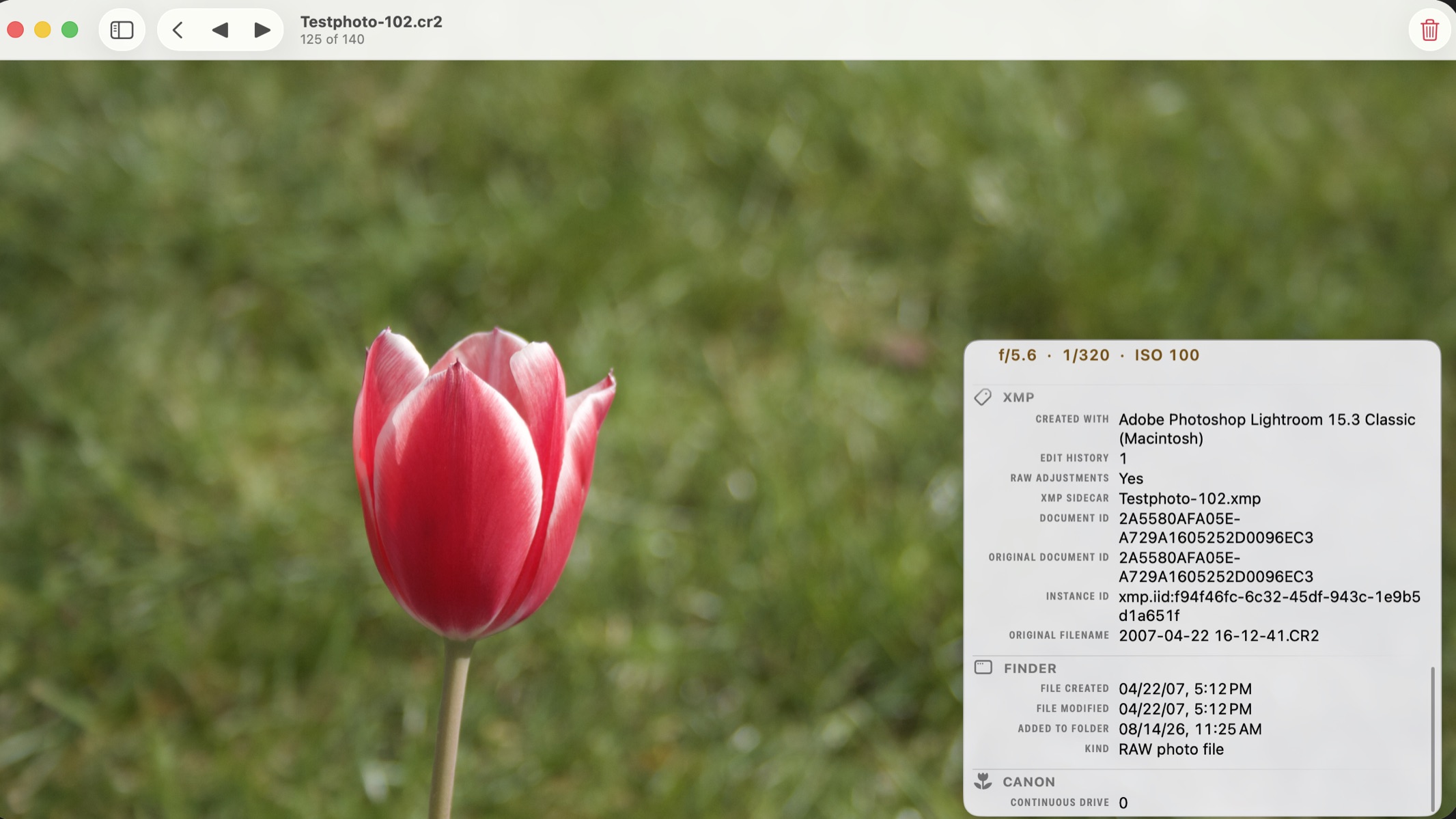Click the ORIGINAL FILENAME label
Image resolution: width=1456 pixels, height=819 pixels.
(x=1059, y=635)
